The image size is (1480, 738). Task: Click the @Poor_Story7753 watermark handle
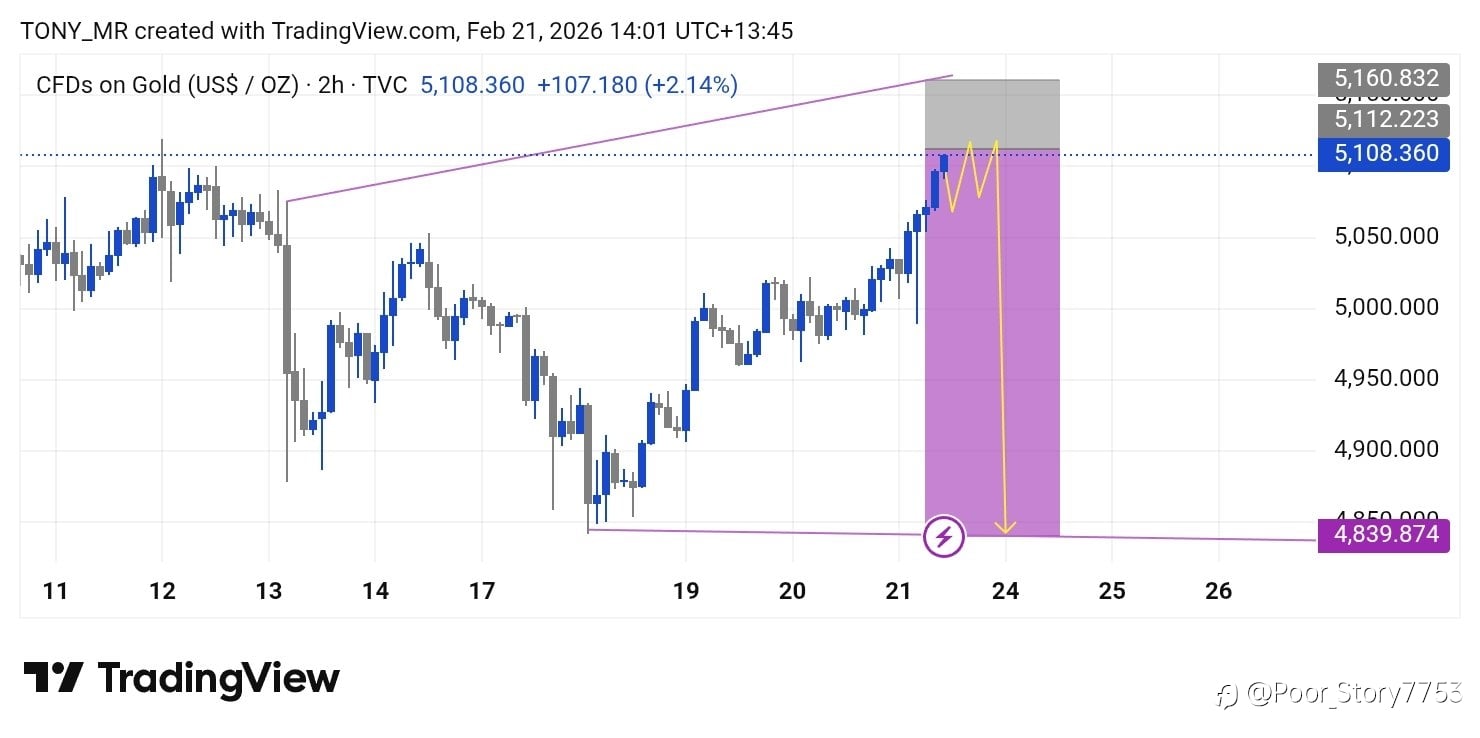(x=1355, y=693)
